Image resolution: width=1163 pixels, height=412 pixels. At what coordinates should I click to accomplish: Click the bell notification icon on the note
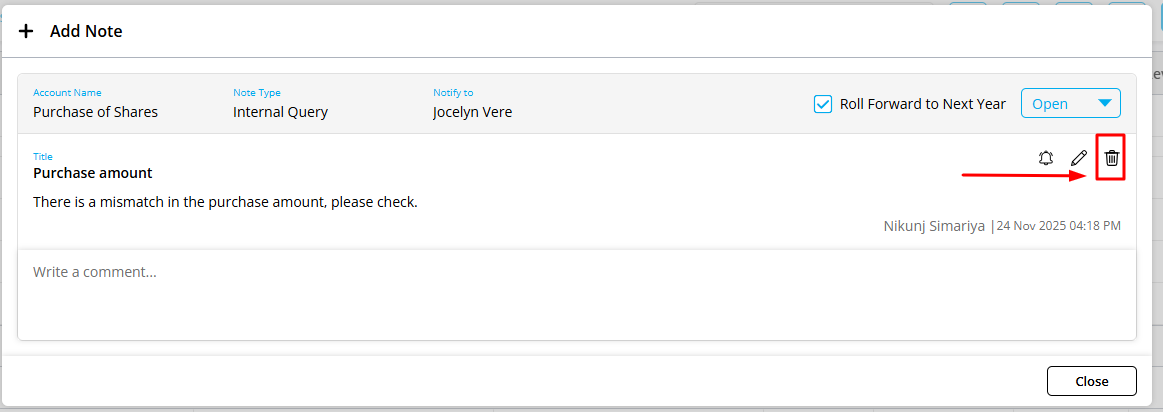[x=1046, y=158]
